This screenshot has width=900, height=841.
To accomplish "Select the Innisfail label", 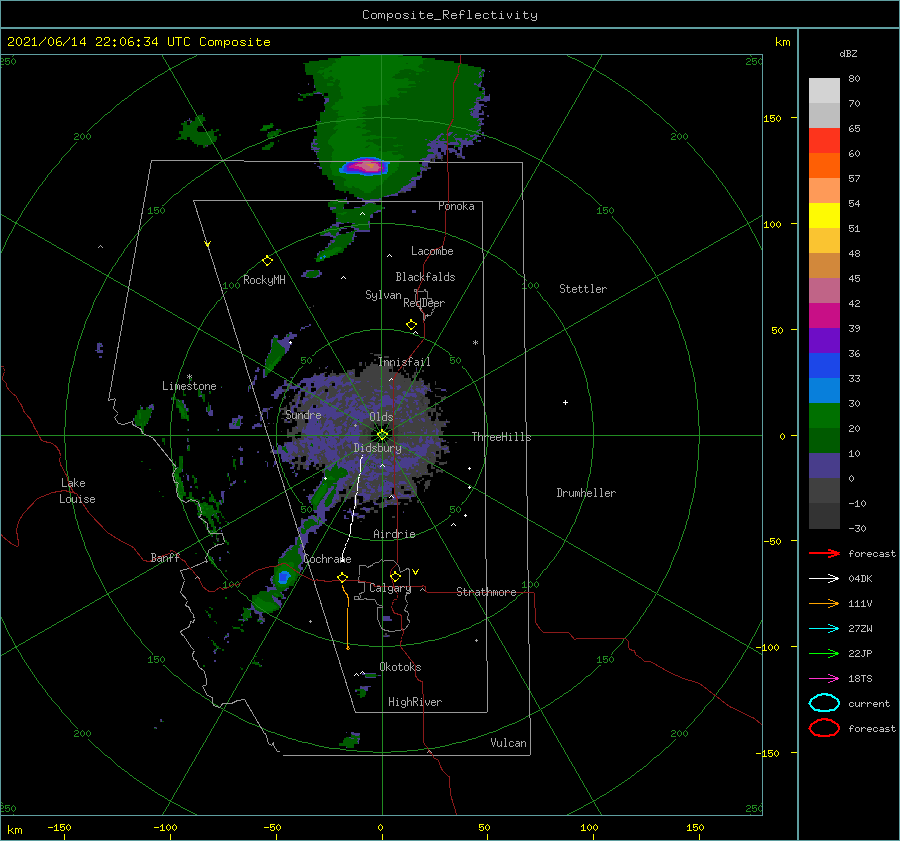I will (x=404, y=362).
